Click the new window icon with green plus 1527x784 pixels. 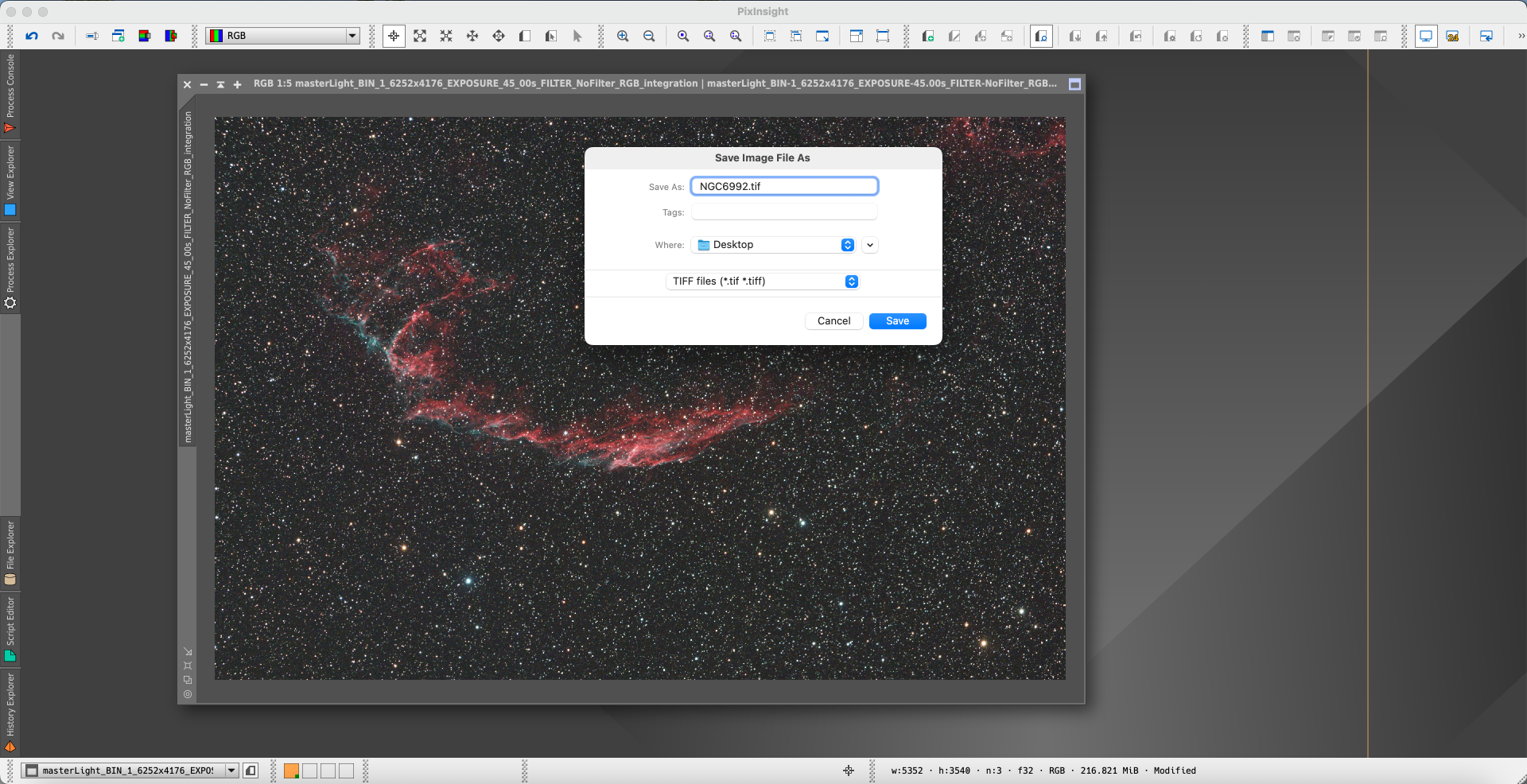point(119,36)
